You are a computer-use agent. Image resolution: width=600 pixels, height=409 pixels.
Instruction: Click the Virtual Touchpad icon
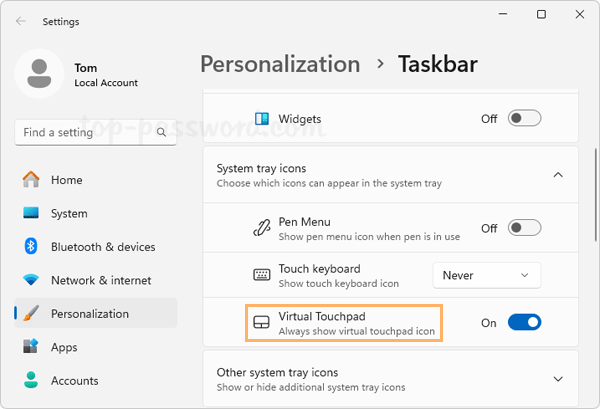[262, 323]
